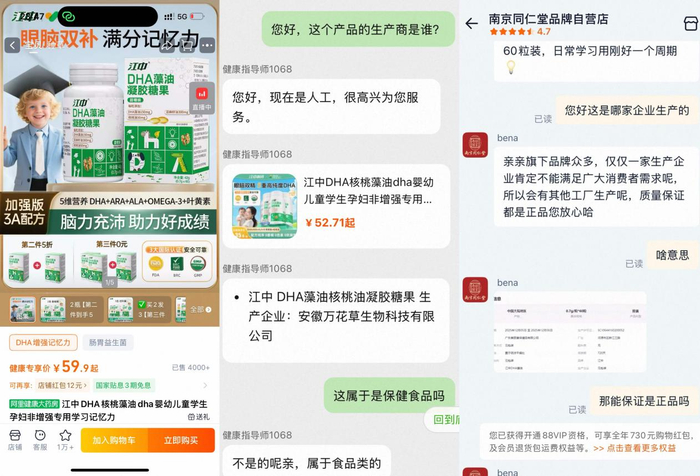Tap the 南京同仁堂品牌自营店 title
This screenshot has width=700, height=476.
[x=548, y=19]
